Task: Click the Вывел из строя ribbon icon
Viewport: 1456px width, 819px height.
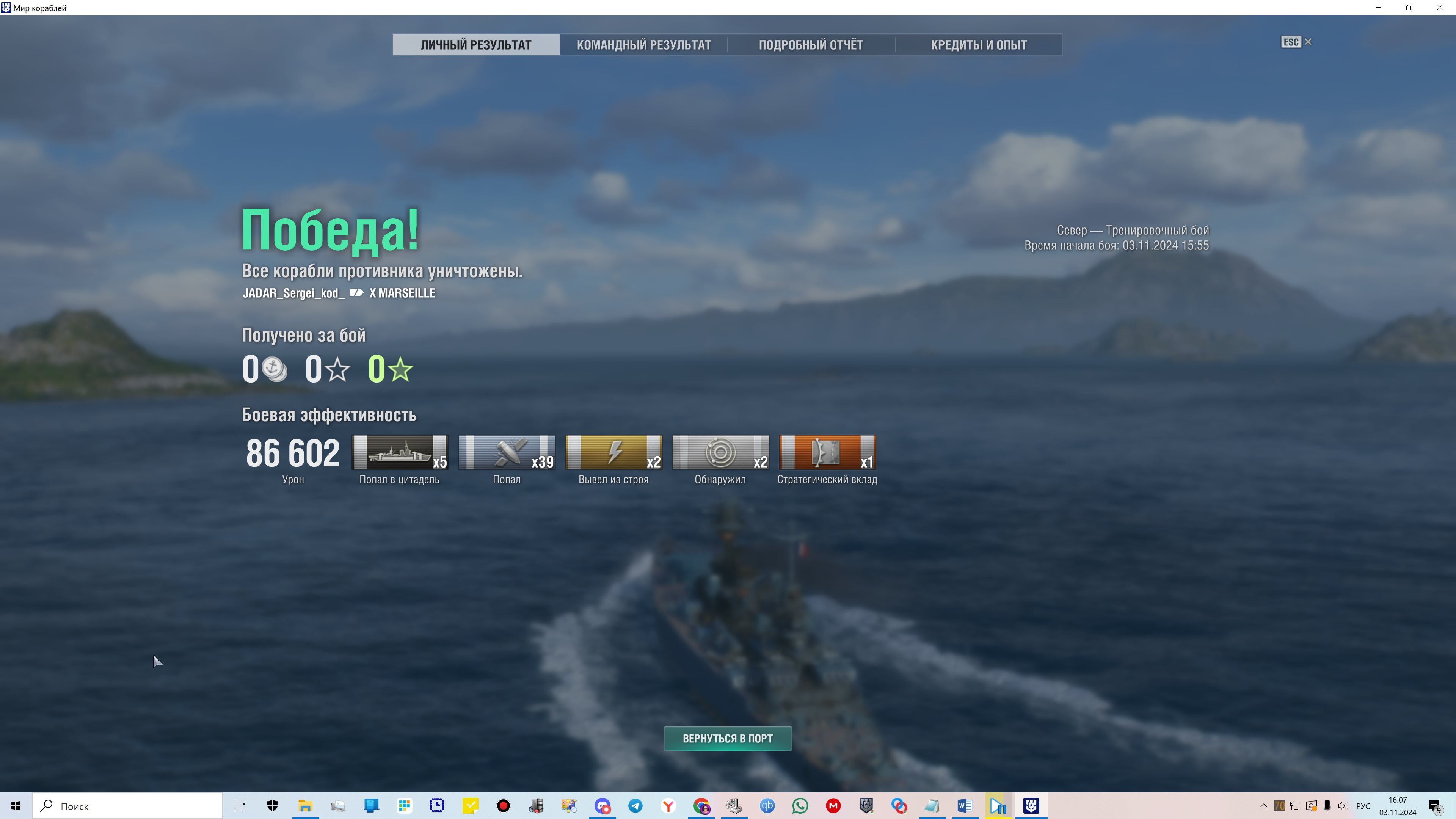Action: 613,452
